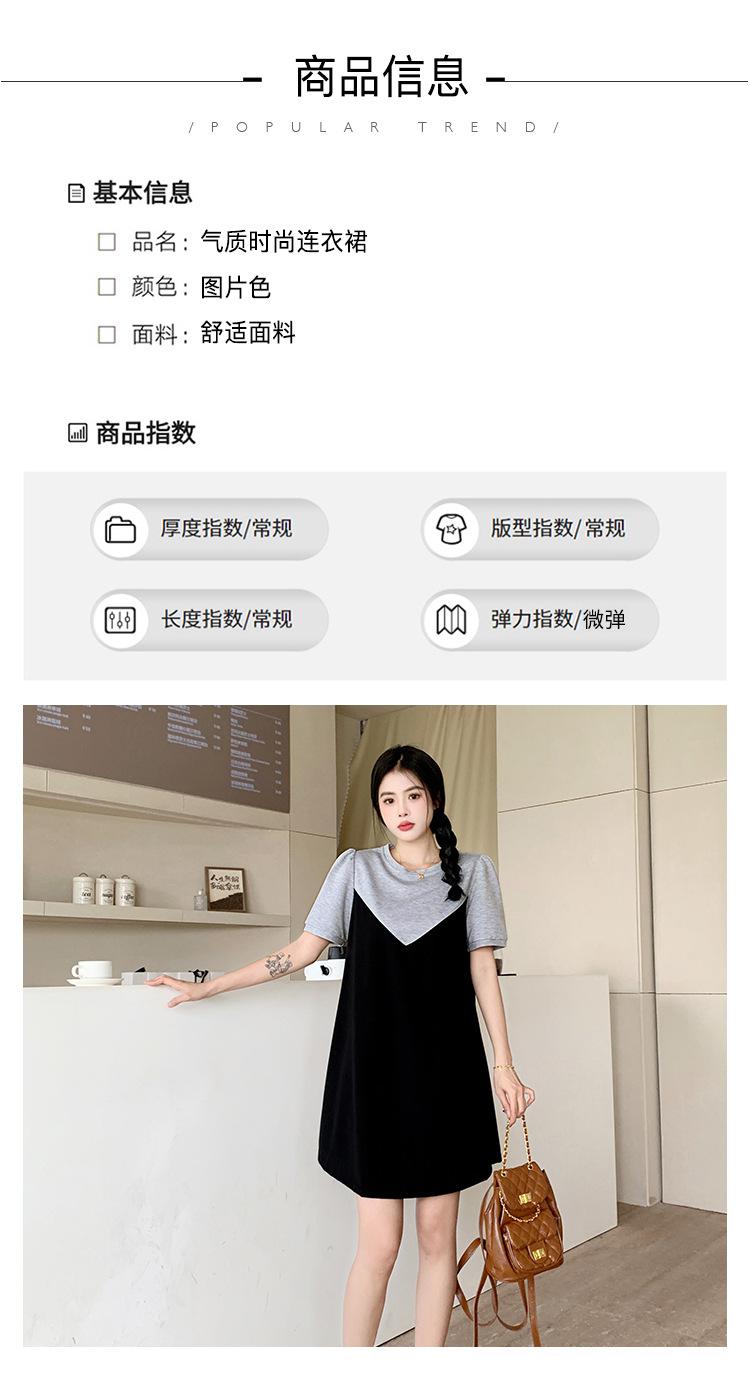Click the folder icon beside 厚度指数
This screenshot has width=750, height=1377.
point(121,529)
